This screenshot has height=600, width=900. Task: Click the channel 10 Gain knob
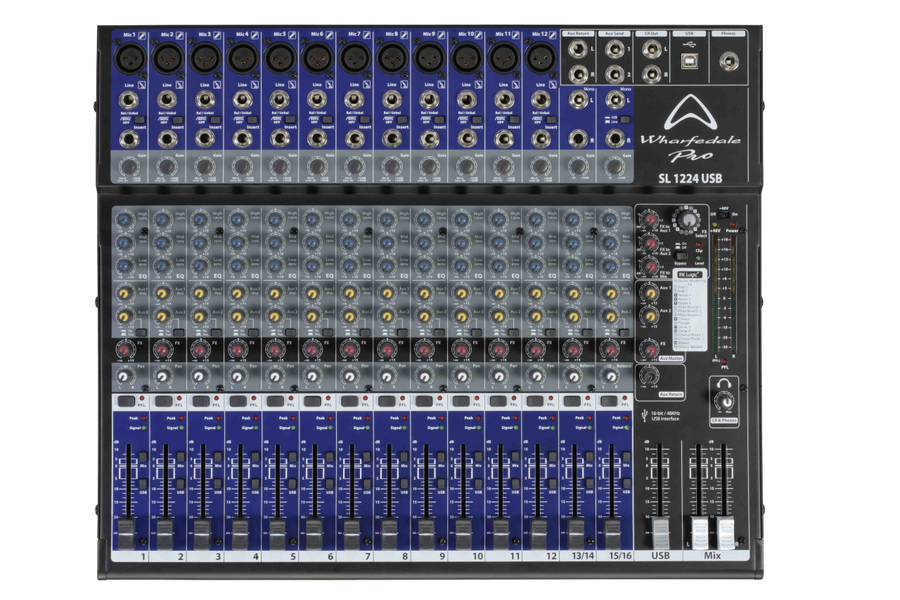(x=465, y=167)
